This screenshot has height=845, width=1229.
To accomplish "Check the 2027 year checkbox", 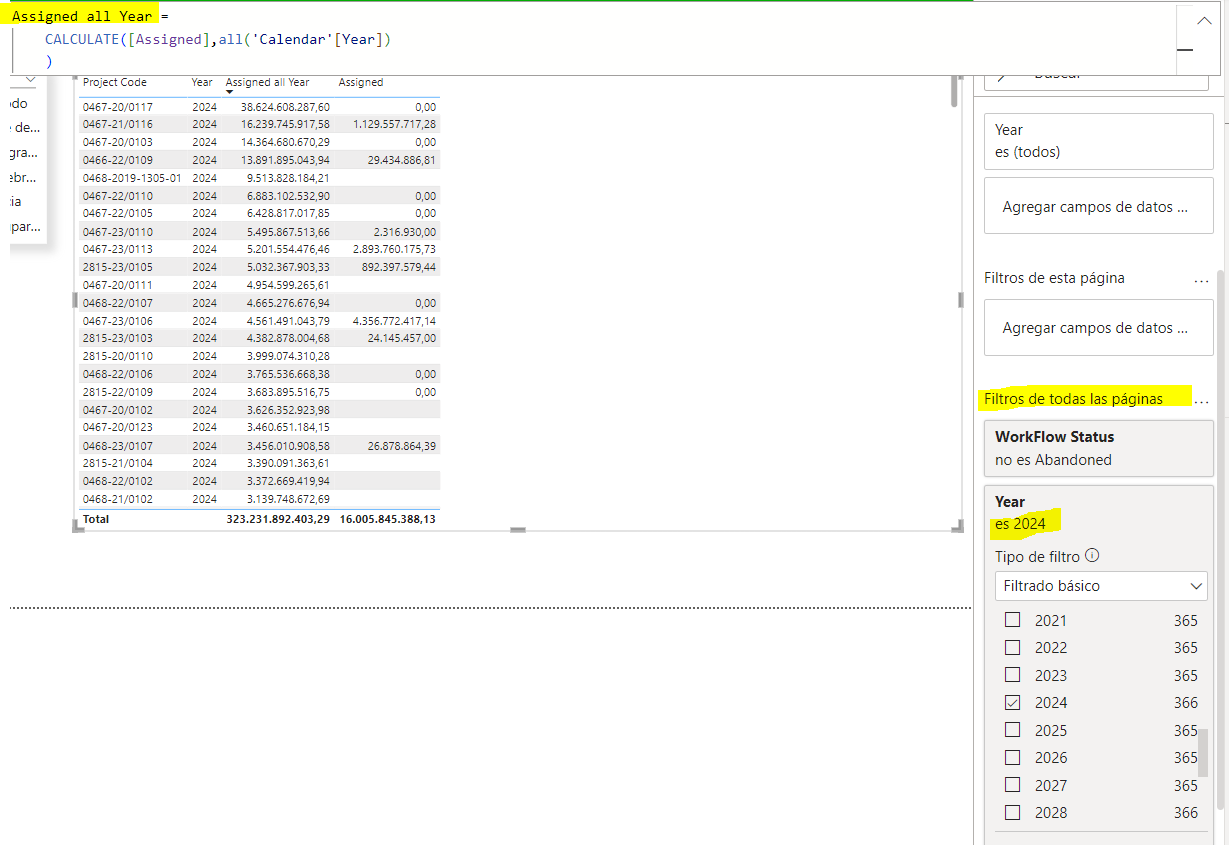I will coord(1013,785).
